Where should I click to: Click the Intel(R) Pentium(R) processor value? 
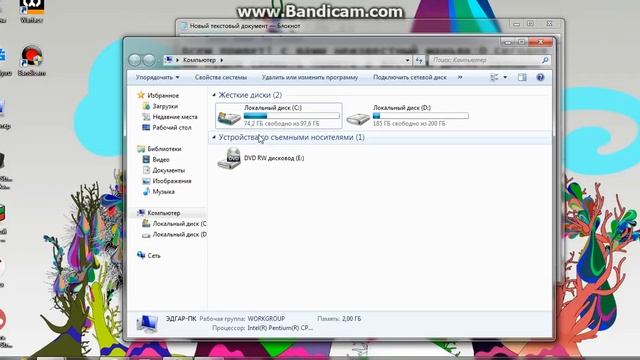tap(280, 328)
